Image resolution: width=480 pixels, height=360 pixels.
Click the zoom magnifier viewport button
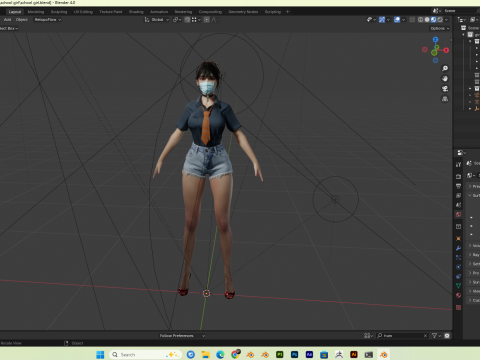(x=445, y=68)
